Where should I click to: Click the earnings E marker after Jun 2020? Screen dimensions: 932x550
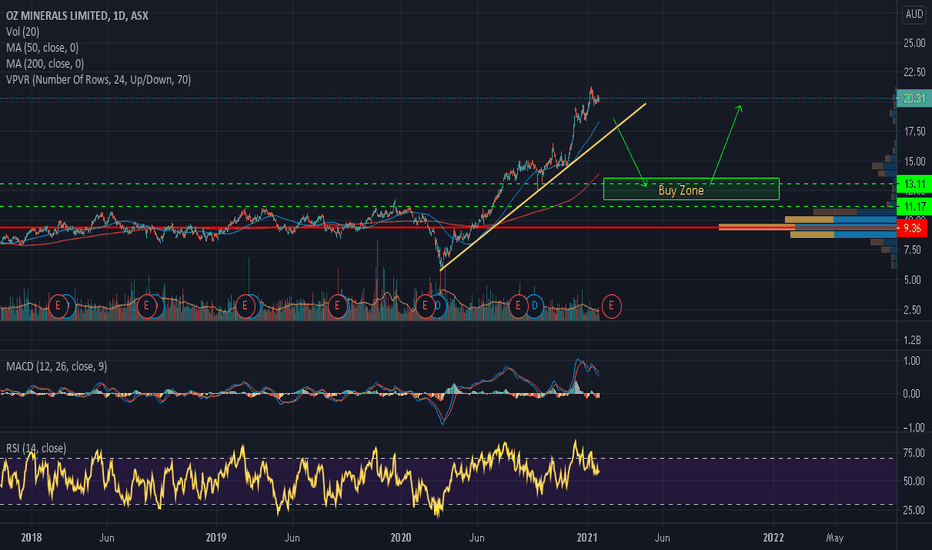[518, 306]
